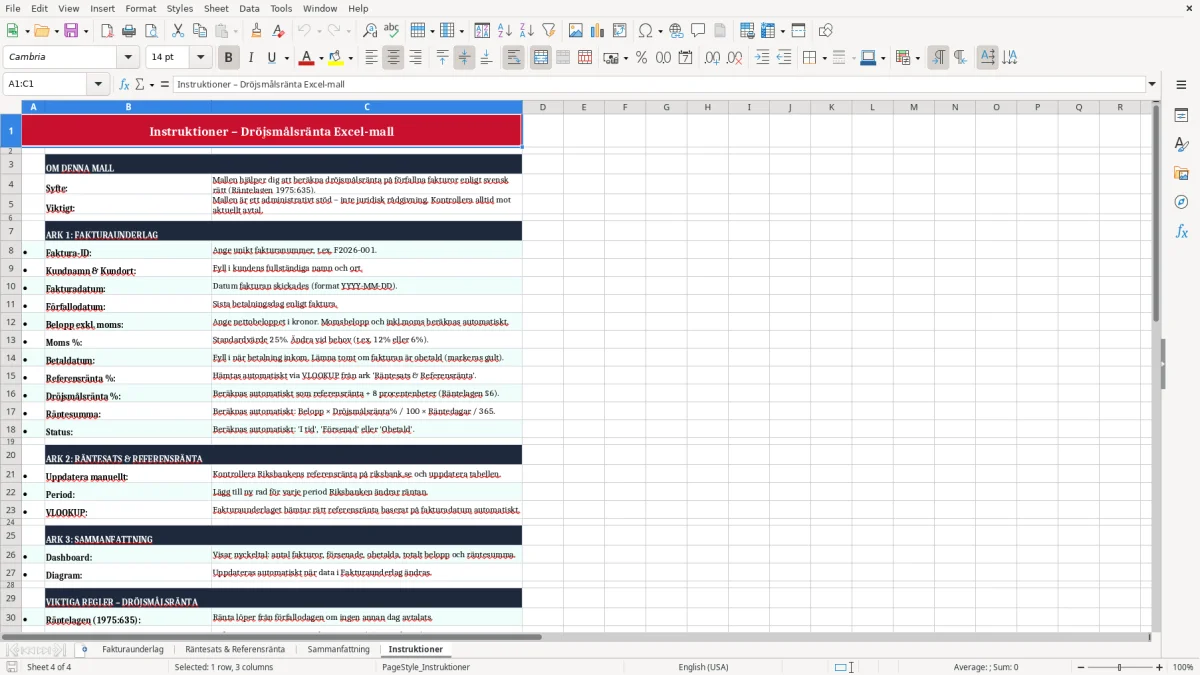This screenshot has height=675, width=1200.
Task: Expand the Name Box dropdown
Action: point(98,84)
